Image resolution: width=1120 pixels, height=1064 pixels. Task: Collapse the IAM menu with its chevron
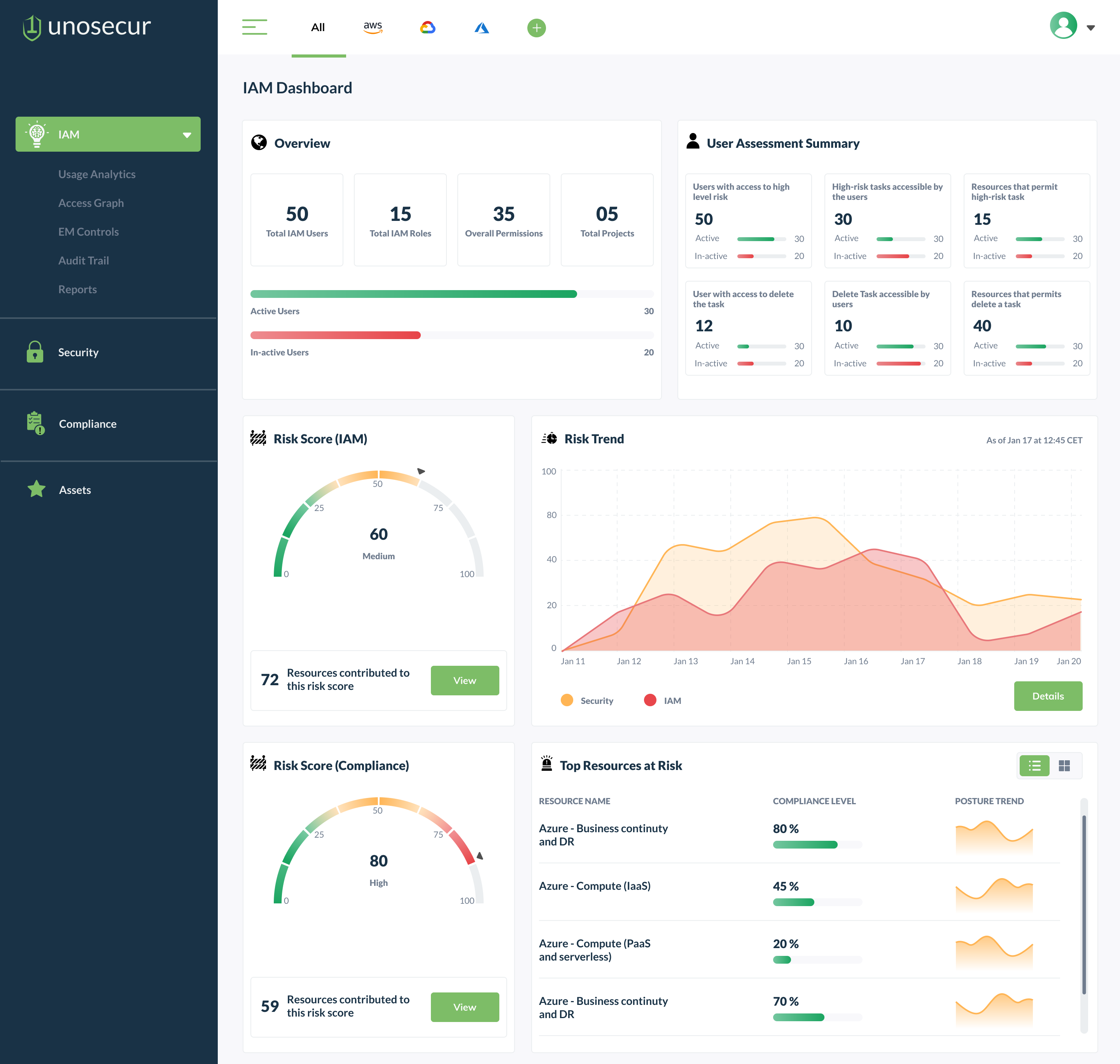187,135
